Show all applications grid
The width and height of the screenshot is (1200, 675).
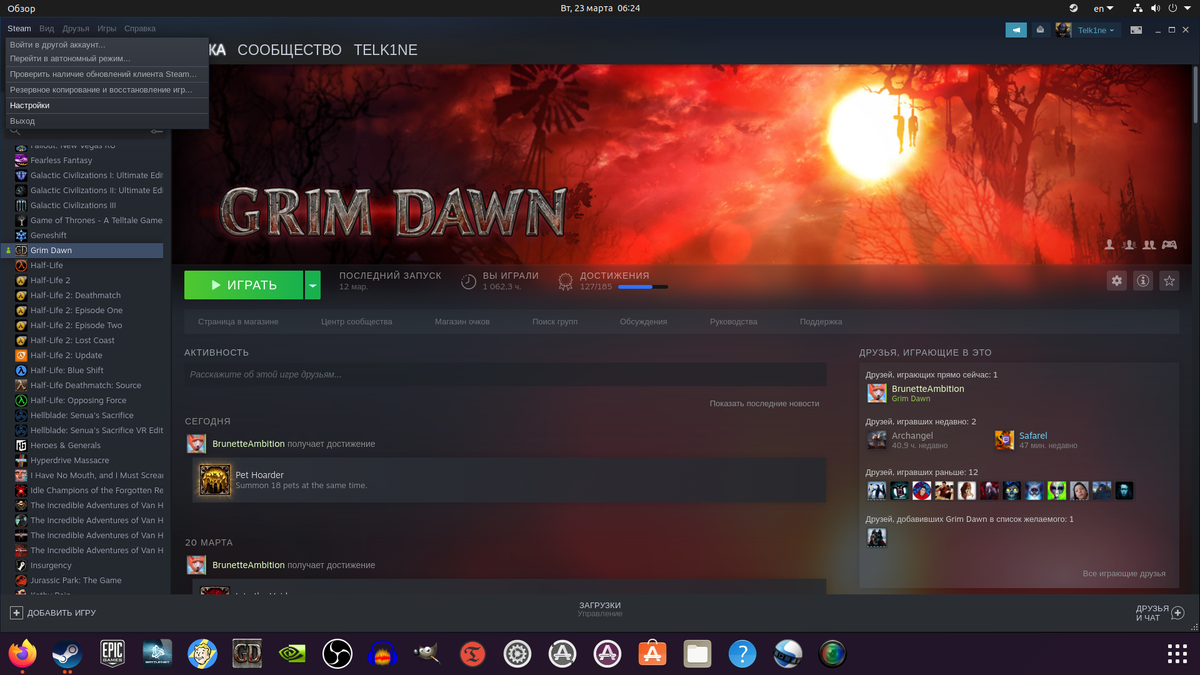point(1177,653)
